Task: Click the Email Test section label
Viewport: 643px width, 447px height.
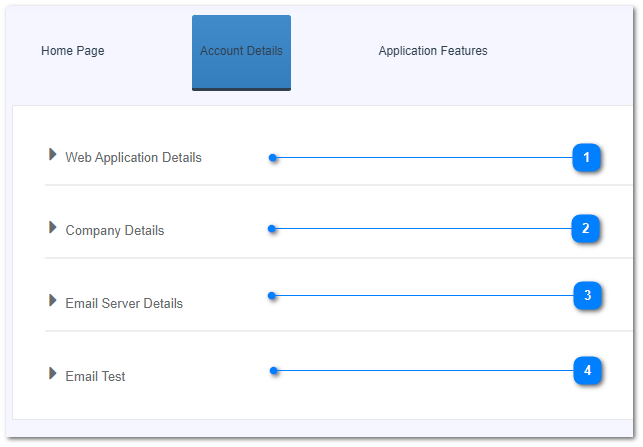Action: point(95,376)
